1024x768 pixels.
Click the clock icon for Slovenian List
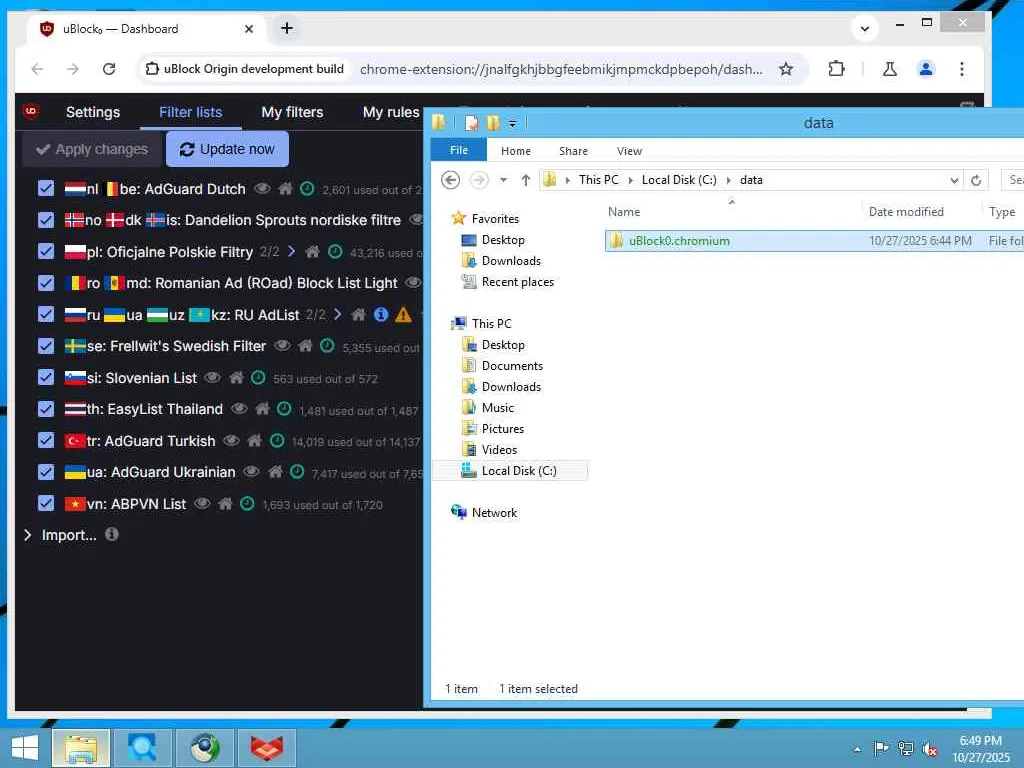tap(259, 377)
